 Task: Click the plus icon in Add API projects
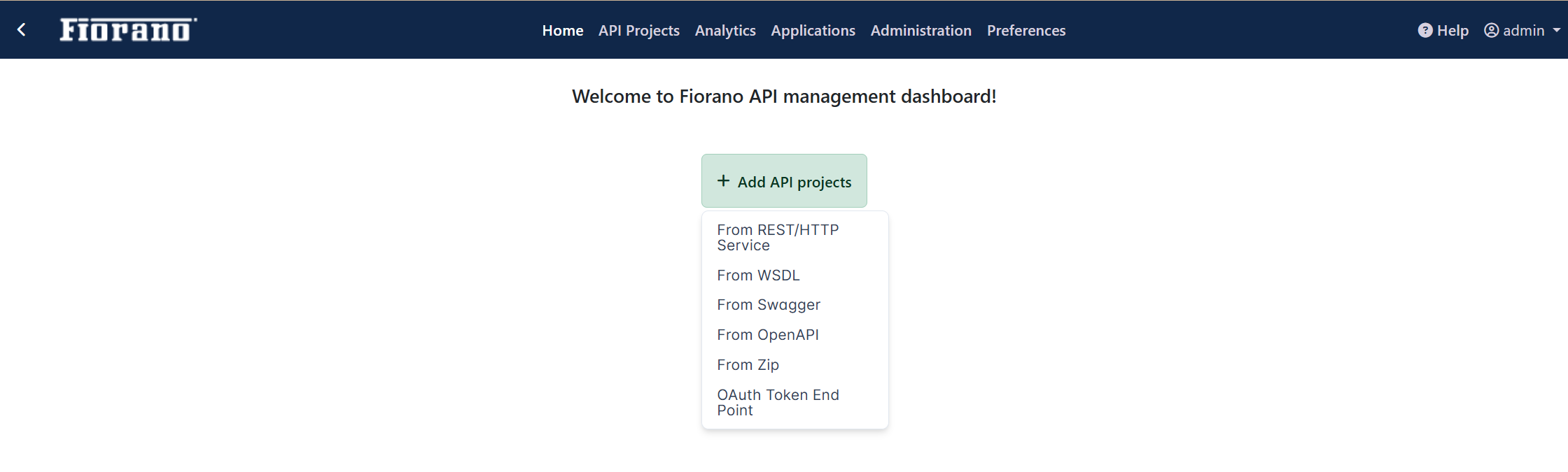(x=724, y=181)
